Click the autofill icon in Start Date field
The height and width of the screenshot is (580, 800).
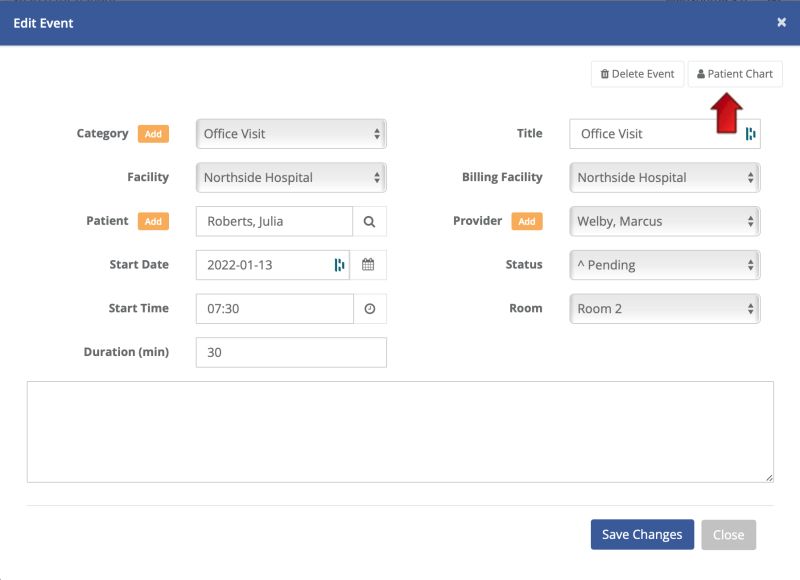click(x=339, y=265)
